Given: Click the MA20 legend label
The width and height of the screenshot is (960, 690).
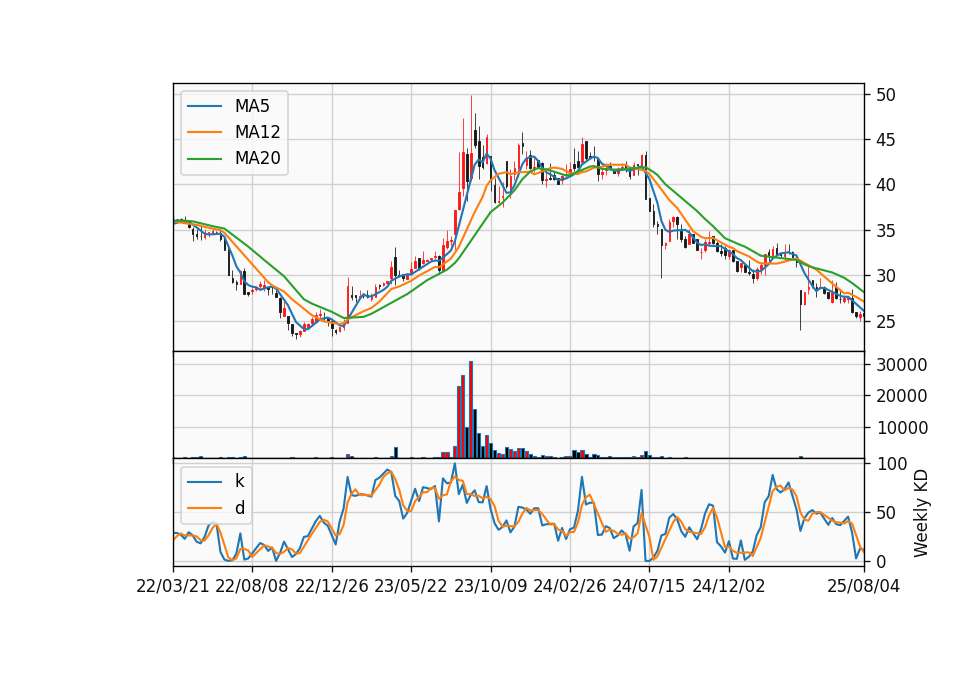Looking at the screenshot, I should [257, 158].
